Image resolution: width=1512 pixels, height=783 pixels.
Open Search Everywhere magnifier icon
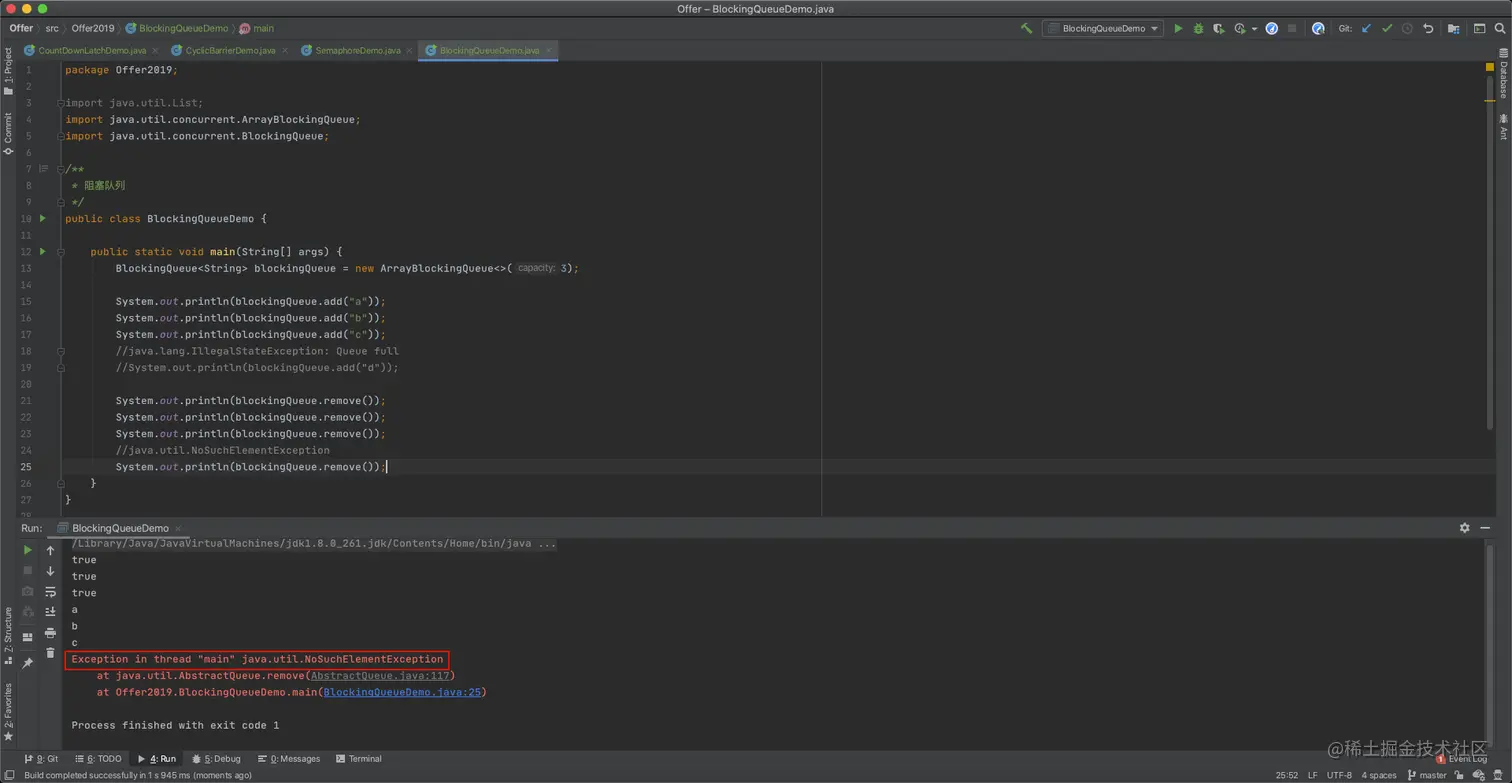click(x=1500, y=29)
